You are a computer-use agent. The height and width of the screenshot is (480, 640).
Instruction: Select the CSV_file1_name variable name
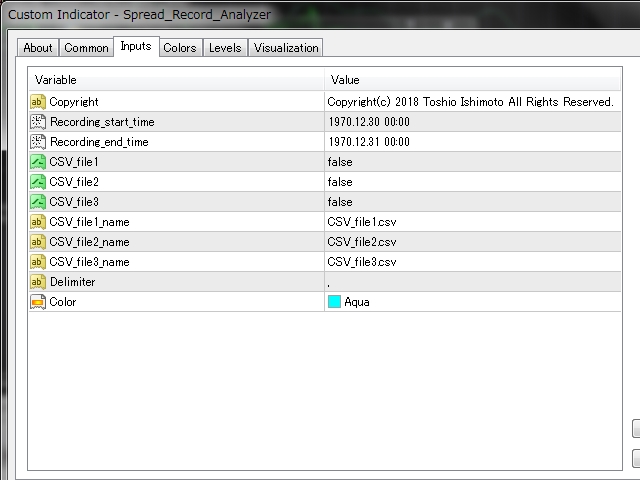(x=89, y=222)
